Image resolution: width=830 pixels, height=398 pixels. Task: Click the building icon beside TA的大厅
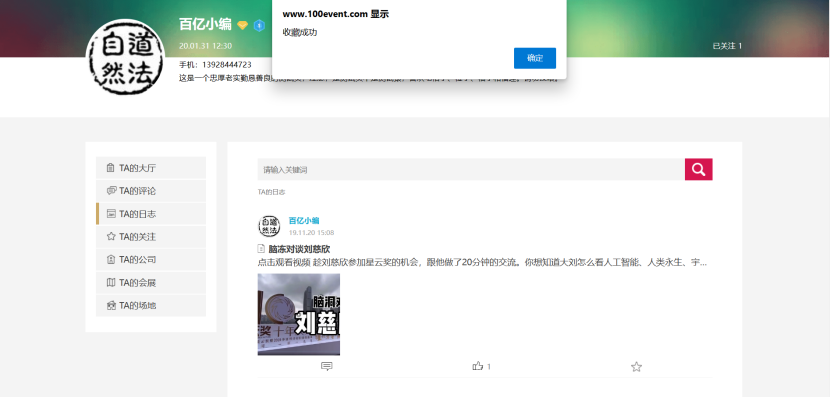pyautogui.click(x=110, y=168)
